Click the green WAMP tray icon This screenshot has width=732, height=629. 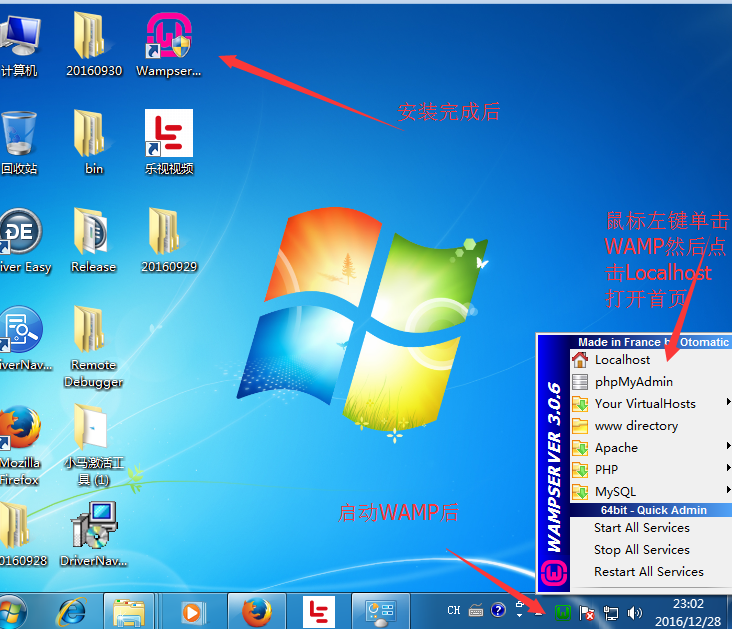coord(563,612)
